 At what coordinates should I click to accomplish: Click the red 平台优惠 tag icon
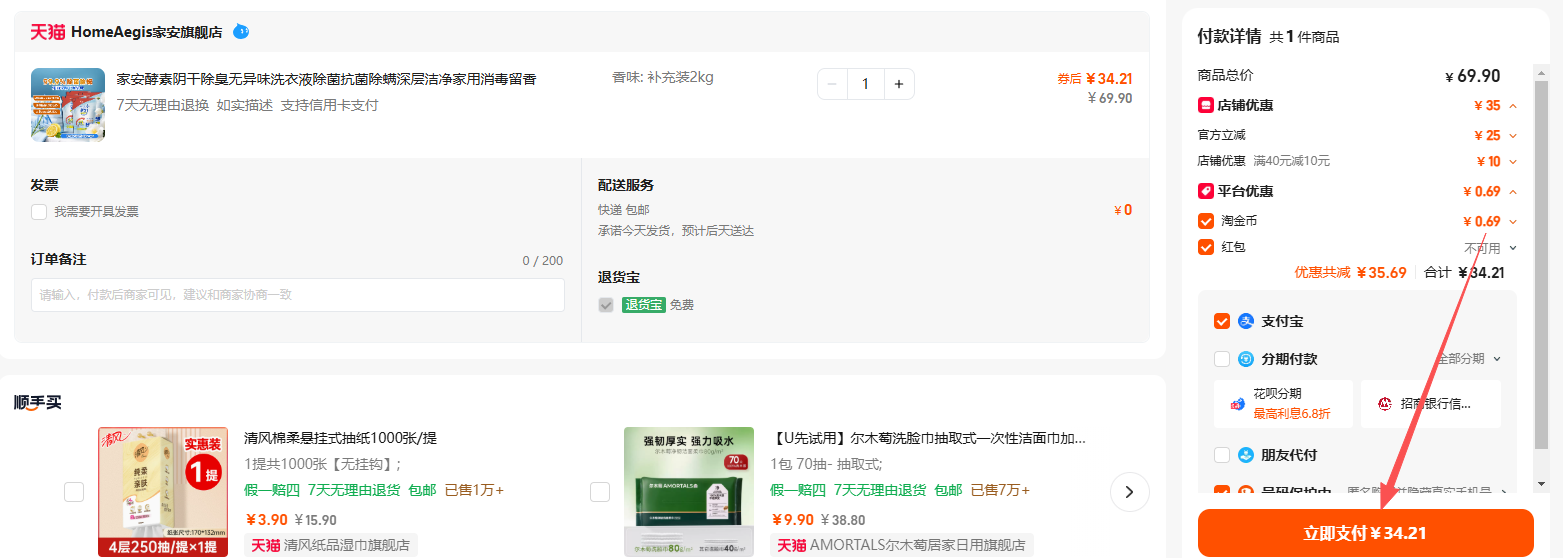point(1206,191)
